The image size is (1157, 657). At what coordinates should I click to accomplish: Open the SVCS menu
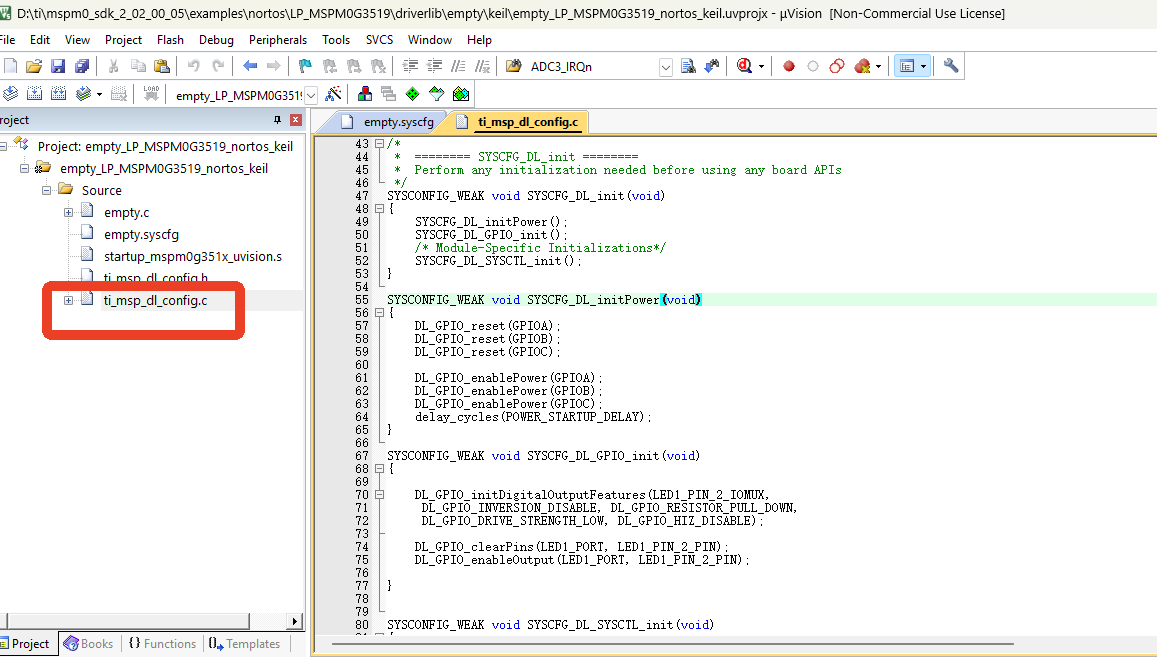point(379,40)
